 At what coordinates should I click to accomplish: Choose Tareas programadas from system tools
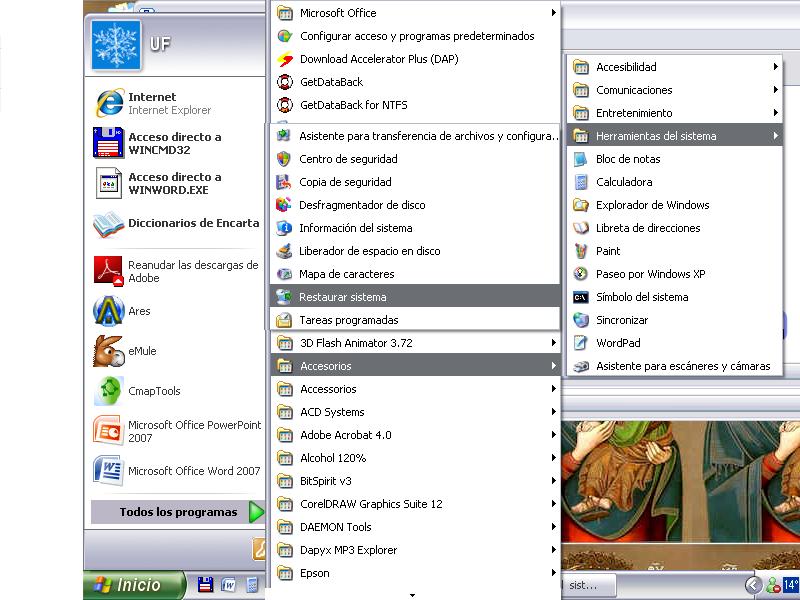tap(348, 320)
